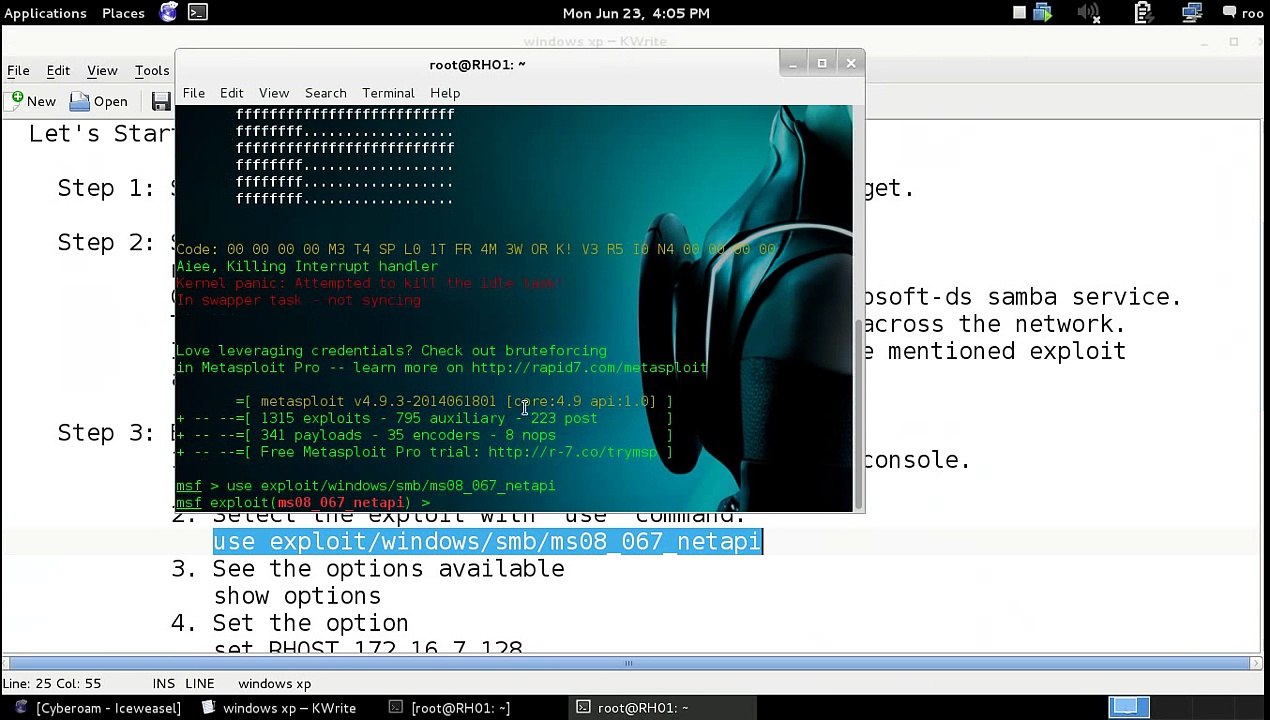
Task: Click the KWrite horizontal scrollbar right arrow
Action: point(1256,663)
